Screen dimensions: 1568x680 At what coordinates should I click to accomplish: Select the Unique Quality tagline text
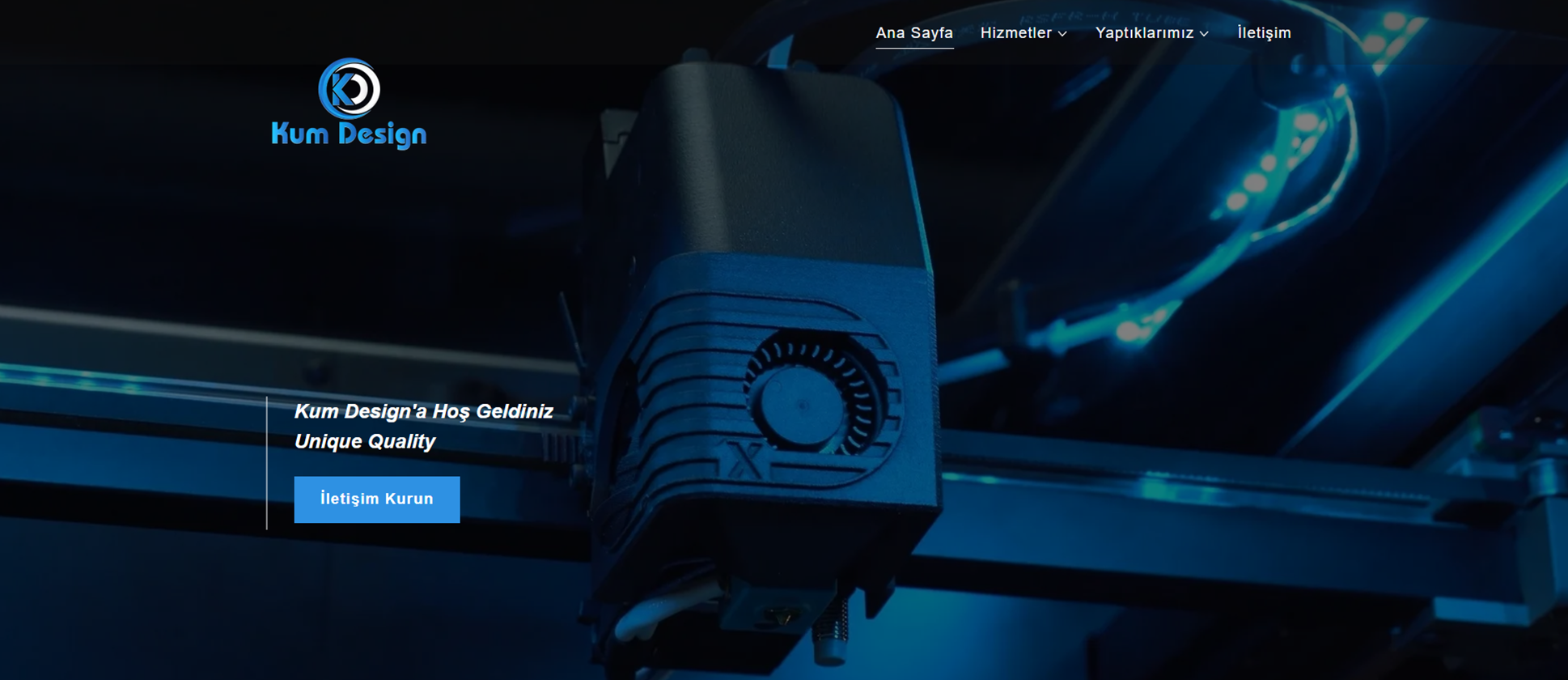(365, 441)
